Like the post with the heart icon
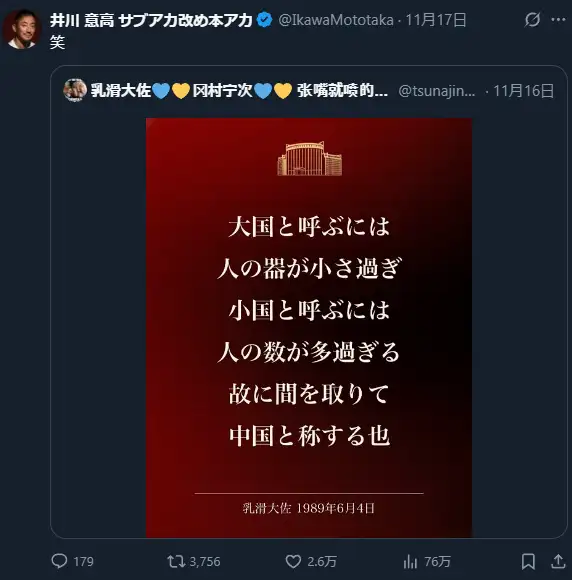Viewport: 572px width, 580px height. (x=293, y=561)
